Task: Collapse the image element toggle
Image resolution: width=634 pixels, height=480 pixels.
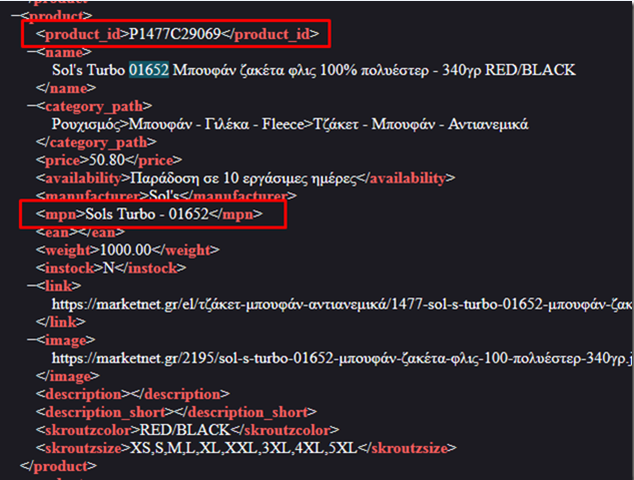Action: 32,339
